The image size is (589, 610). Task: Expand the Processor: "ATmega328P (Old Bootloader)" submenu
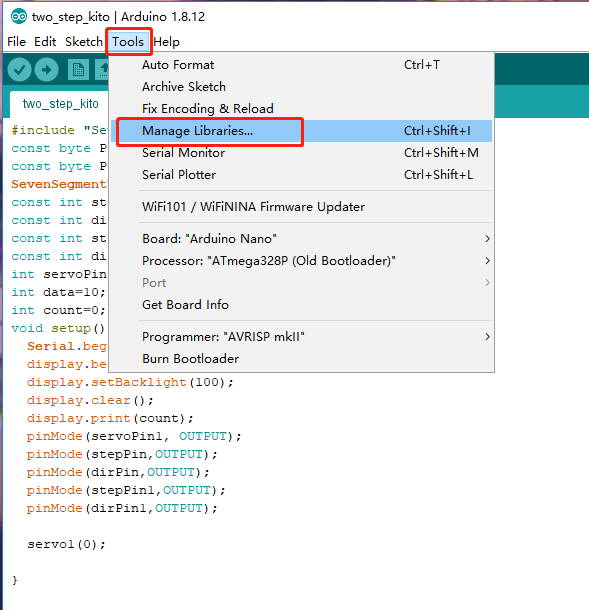tap(302, 261)
